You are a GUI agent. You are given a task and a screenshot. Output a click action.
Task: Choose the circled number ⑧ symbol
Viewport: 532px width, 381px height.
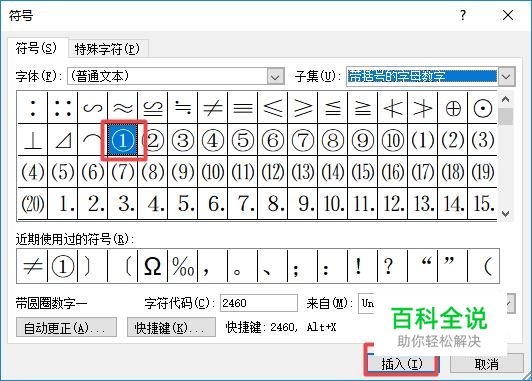(332, 140)
